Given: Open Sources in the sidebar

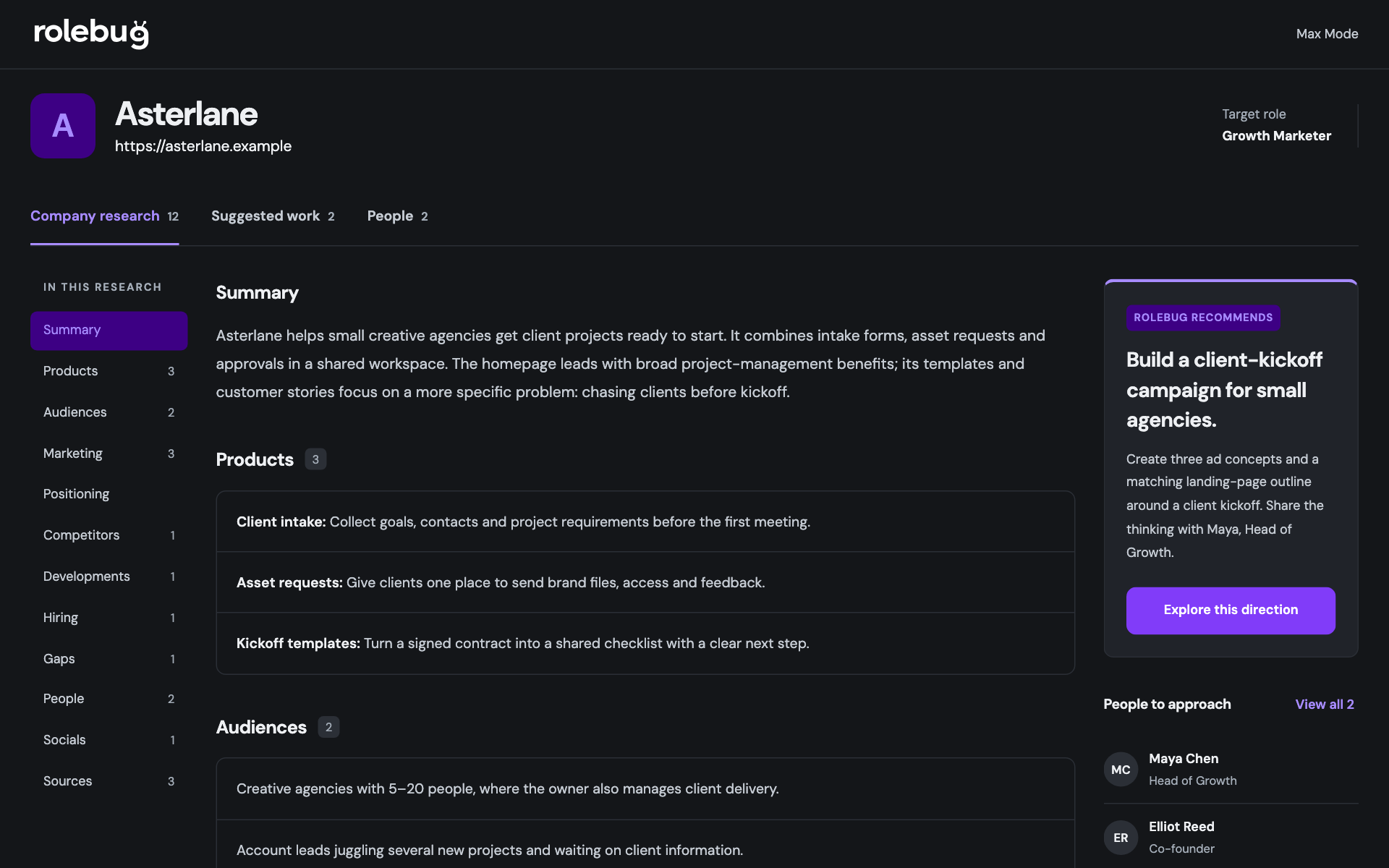Looking at the screenshot, I should (109, 781).
